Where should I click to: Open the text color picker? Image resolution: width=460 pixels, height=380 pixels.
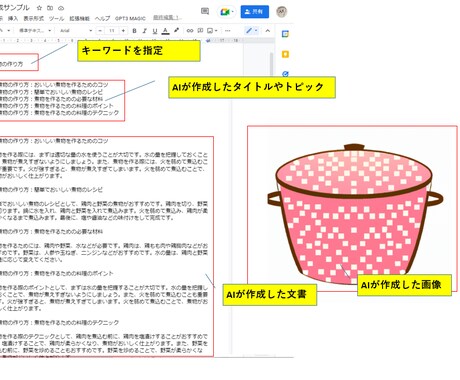pos(165,31)
